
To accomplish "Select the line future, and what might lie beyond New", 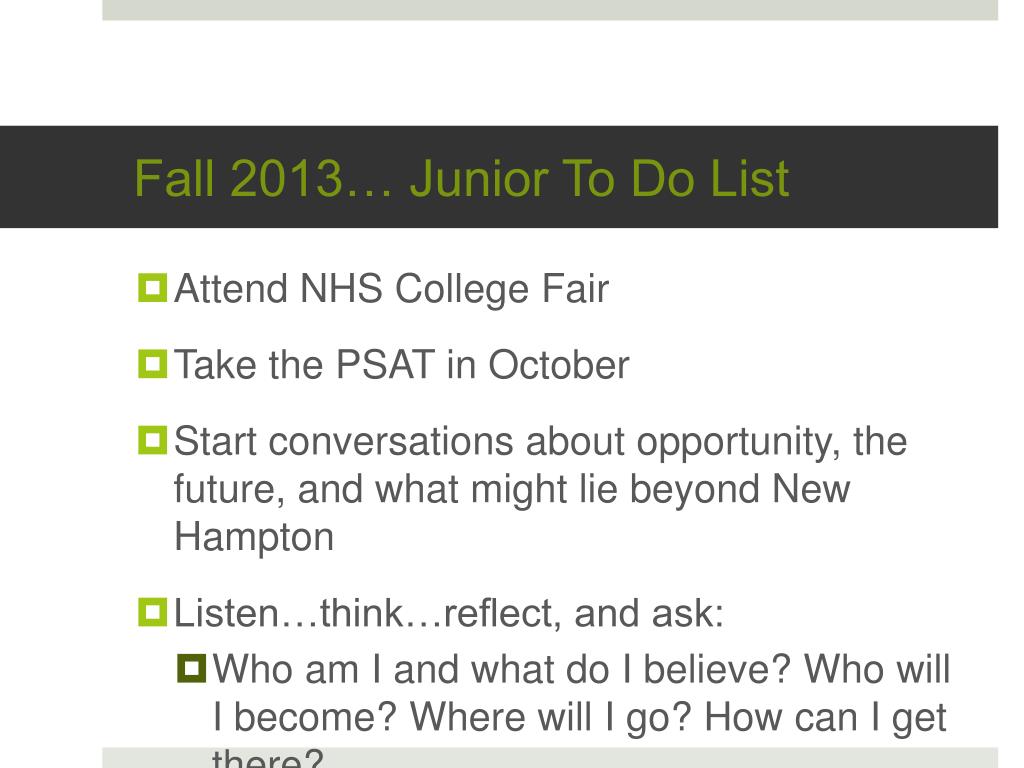I will tap(512, 490).
